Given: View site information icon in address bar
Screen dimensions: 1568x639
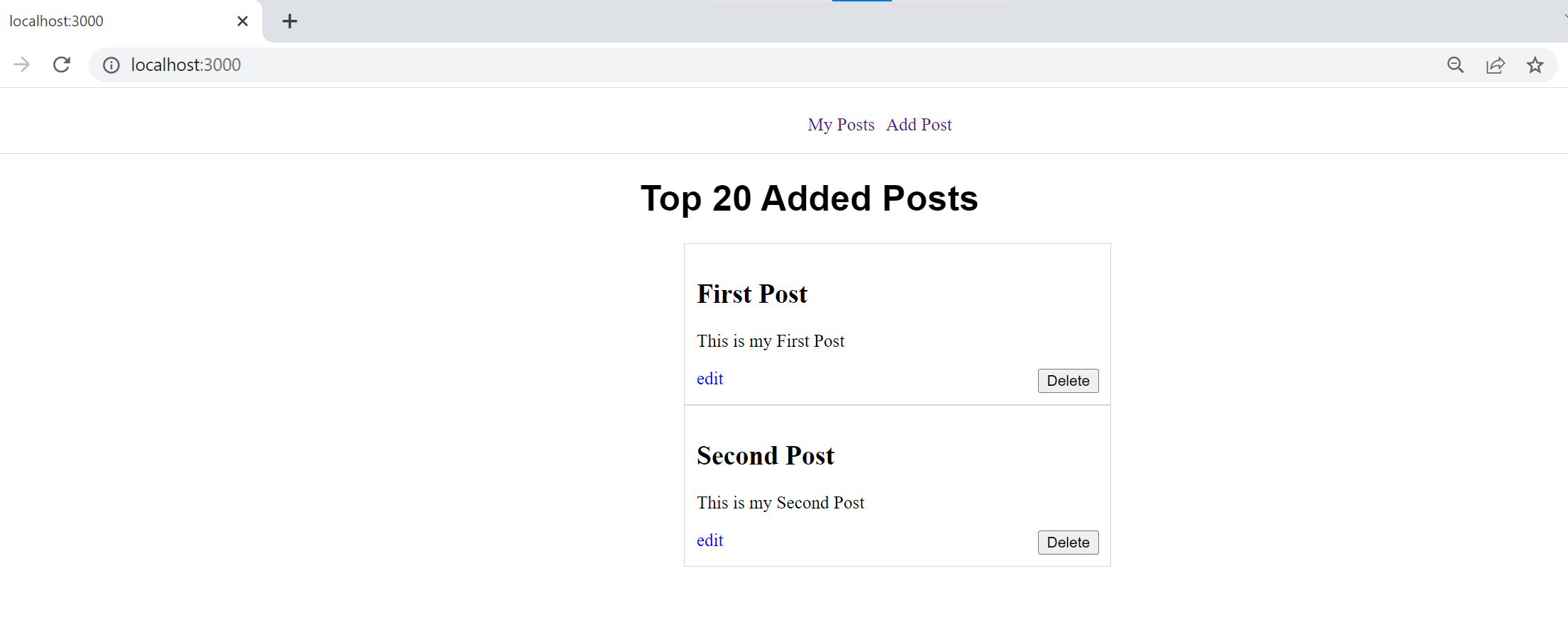Looking at the screenshot, I should pos(111,65).
